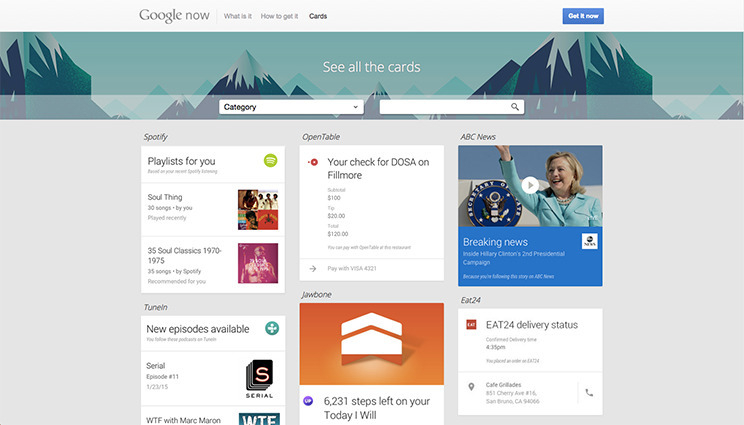Viewport: 744px width, 425px height.
Task: Click the 4:35pm delivery time
Action: point(495,347)
